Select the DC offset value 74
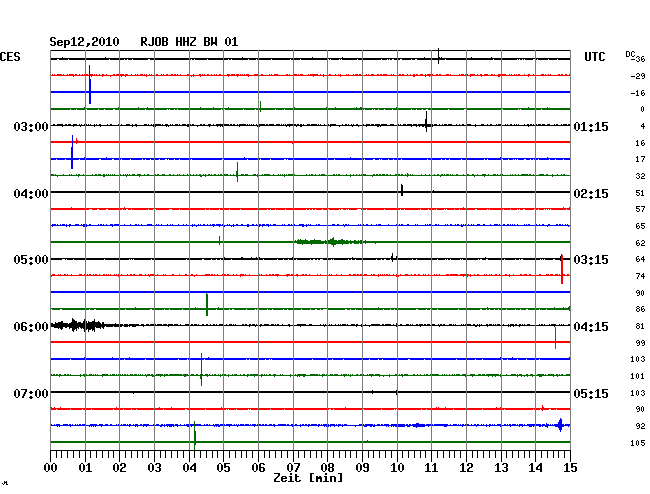The image size is (650, 494). click(x=640, y=276)
